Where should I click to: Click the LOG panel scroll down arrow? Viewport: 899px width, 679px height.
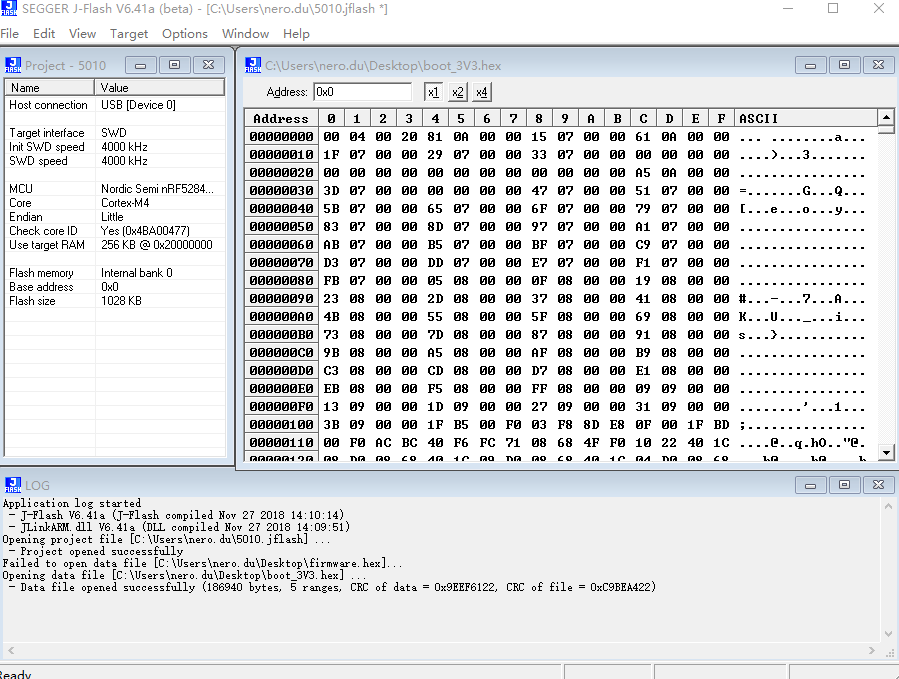(888, 634)
